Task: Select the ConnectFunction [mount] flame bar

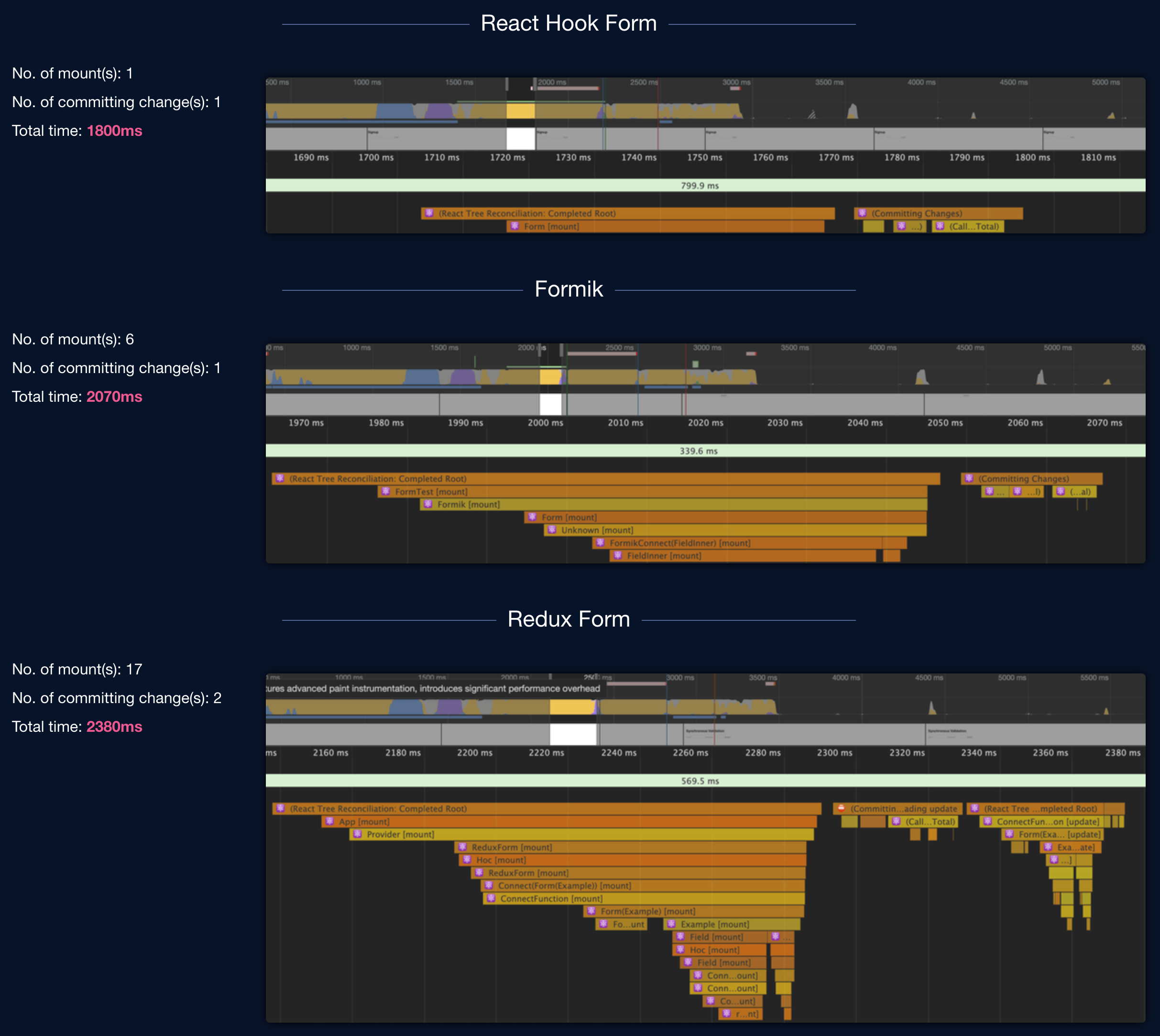Action: click(644, 899)
